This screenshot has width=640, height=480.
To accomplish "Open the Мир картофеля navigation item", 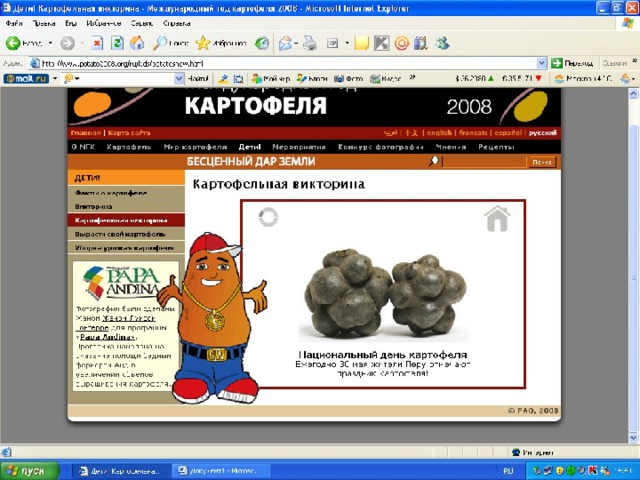I will (195, 147).
